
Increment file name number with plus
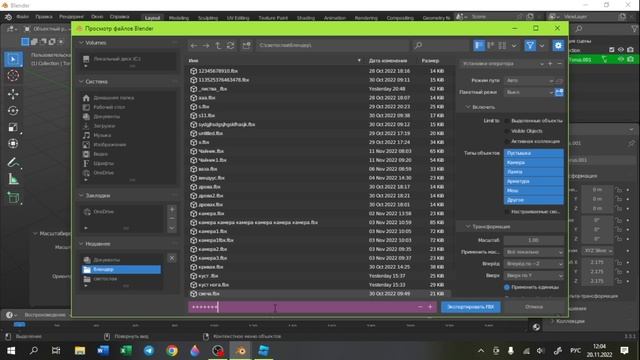pos(430,307)
